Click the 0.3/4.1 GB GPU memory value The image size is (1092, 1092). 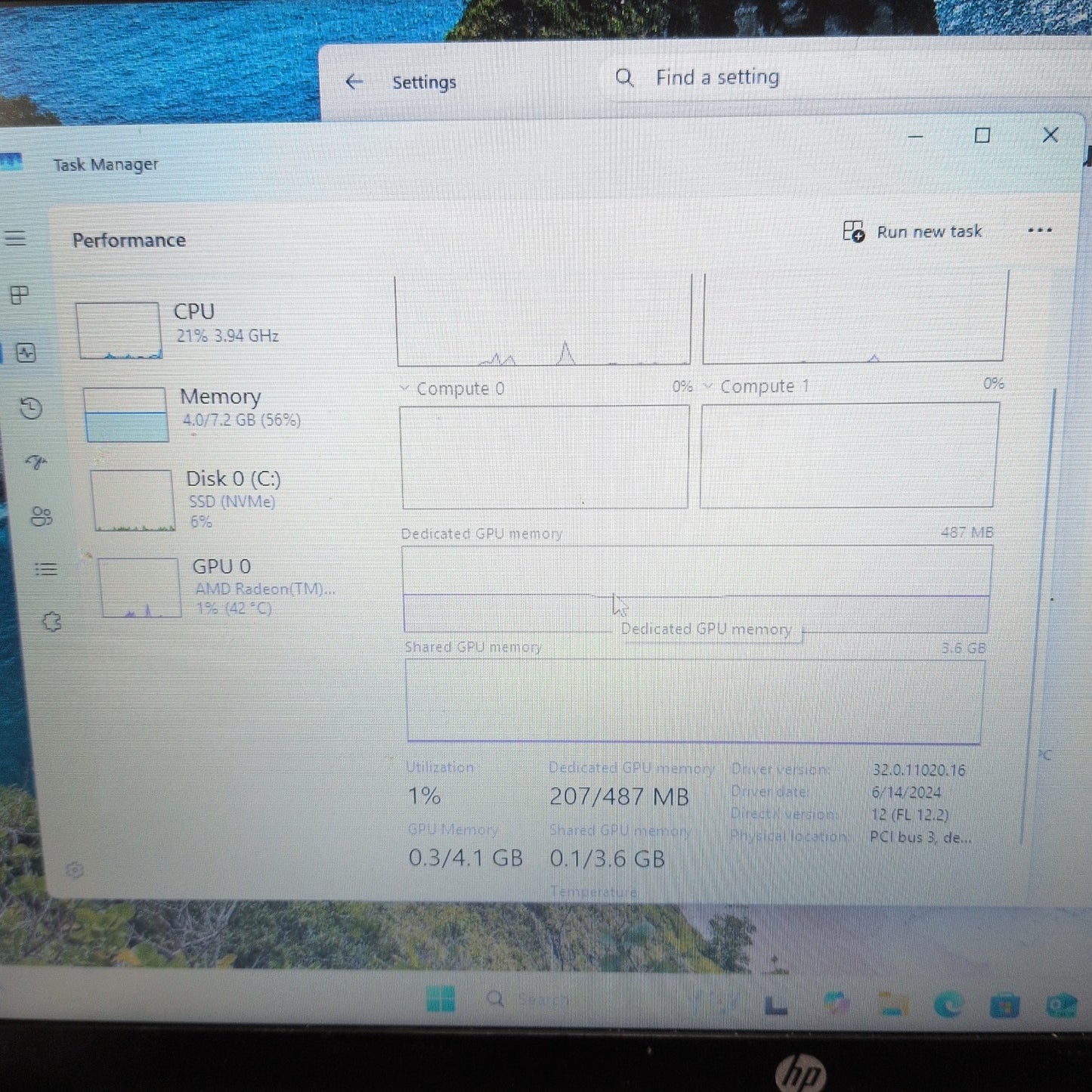pos(466,858)
